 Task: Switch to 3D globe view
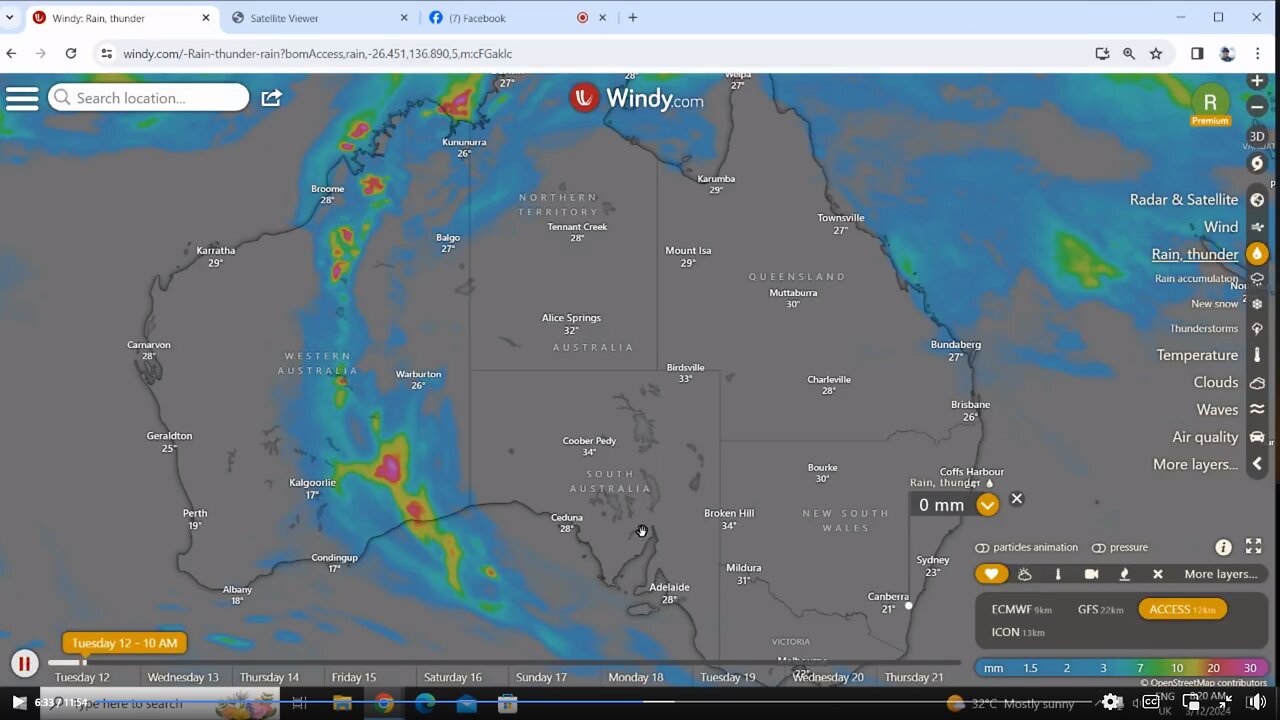(1257, 136)
